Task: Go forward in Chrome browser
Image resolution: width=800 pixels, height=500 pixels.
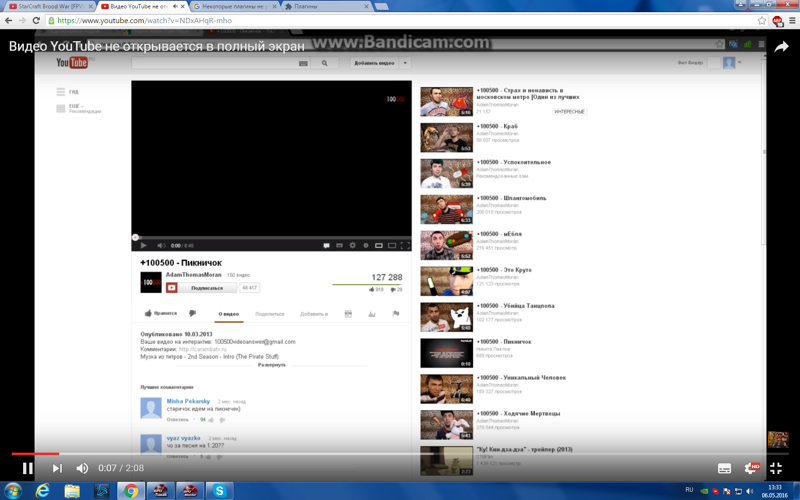Action: pyautogui.click(x=22, y=20)
